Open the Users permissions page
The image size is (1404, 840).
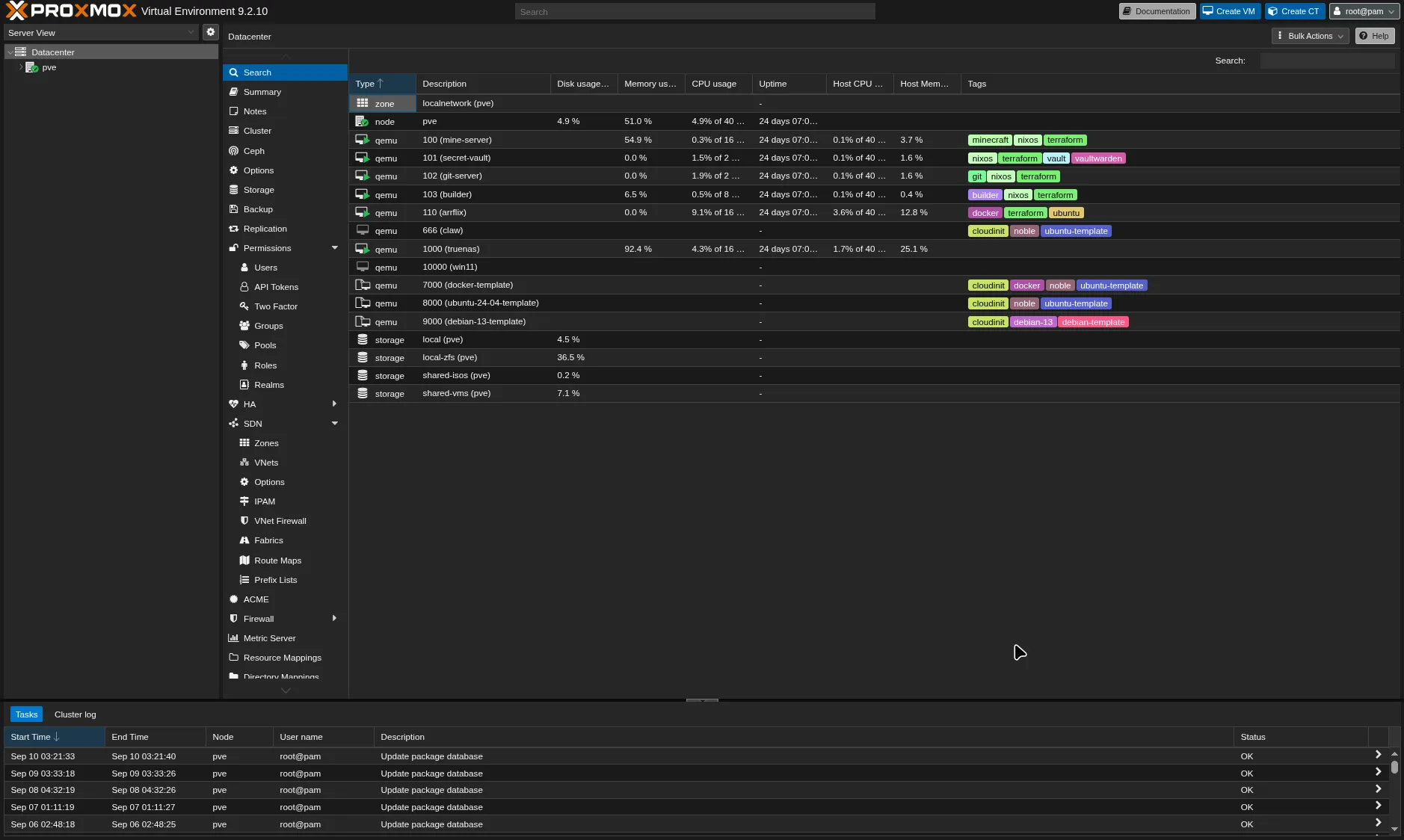pos(285,268)
